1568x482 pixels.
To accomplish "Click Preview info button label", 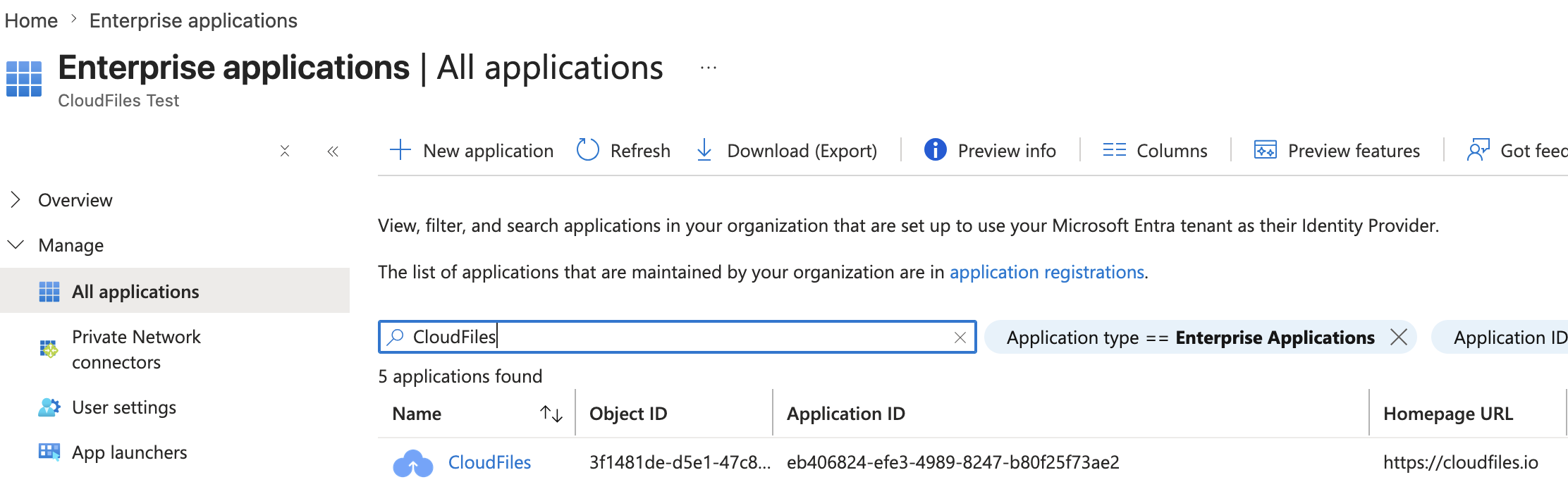I will [1007, 151].
